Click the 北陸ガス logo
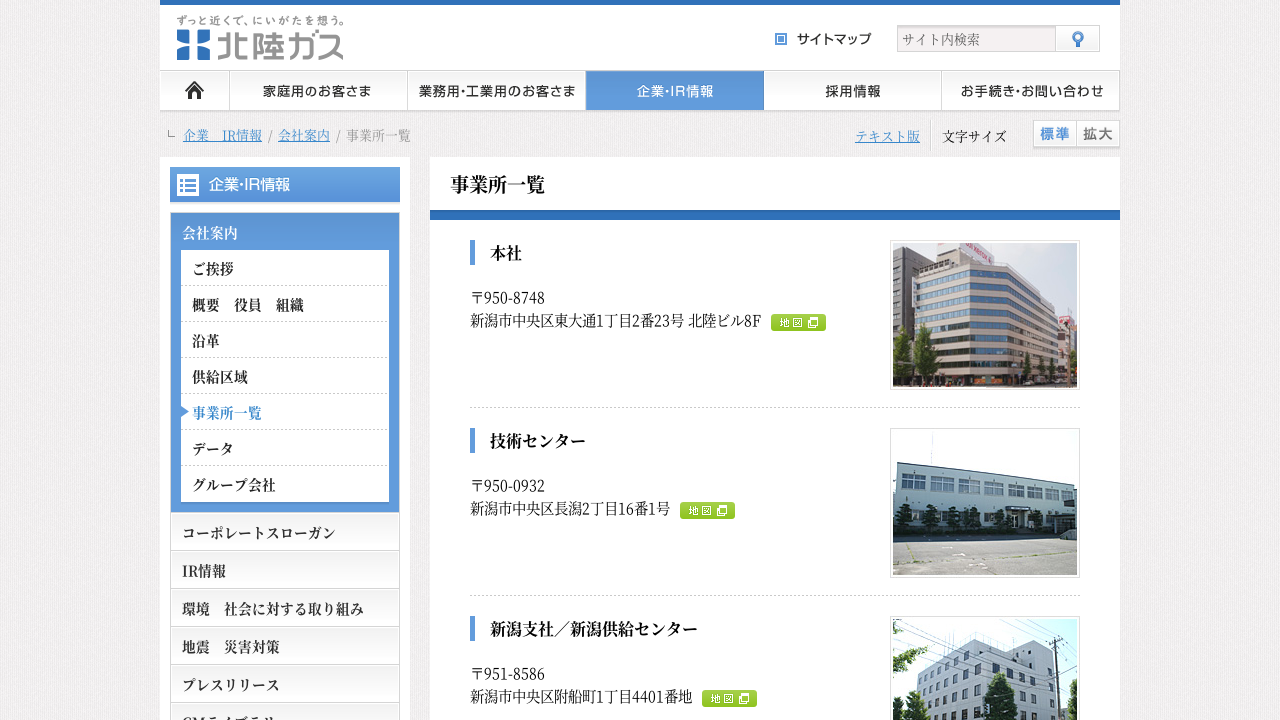Screen dimensions: 1280x720 tap(260, 38)
